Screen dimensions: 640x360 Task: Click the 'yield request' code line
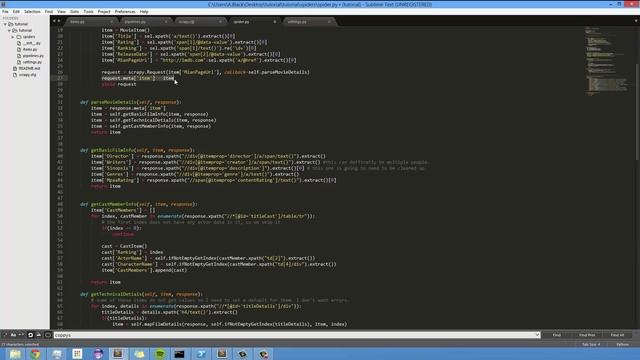click(119, 84)
